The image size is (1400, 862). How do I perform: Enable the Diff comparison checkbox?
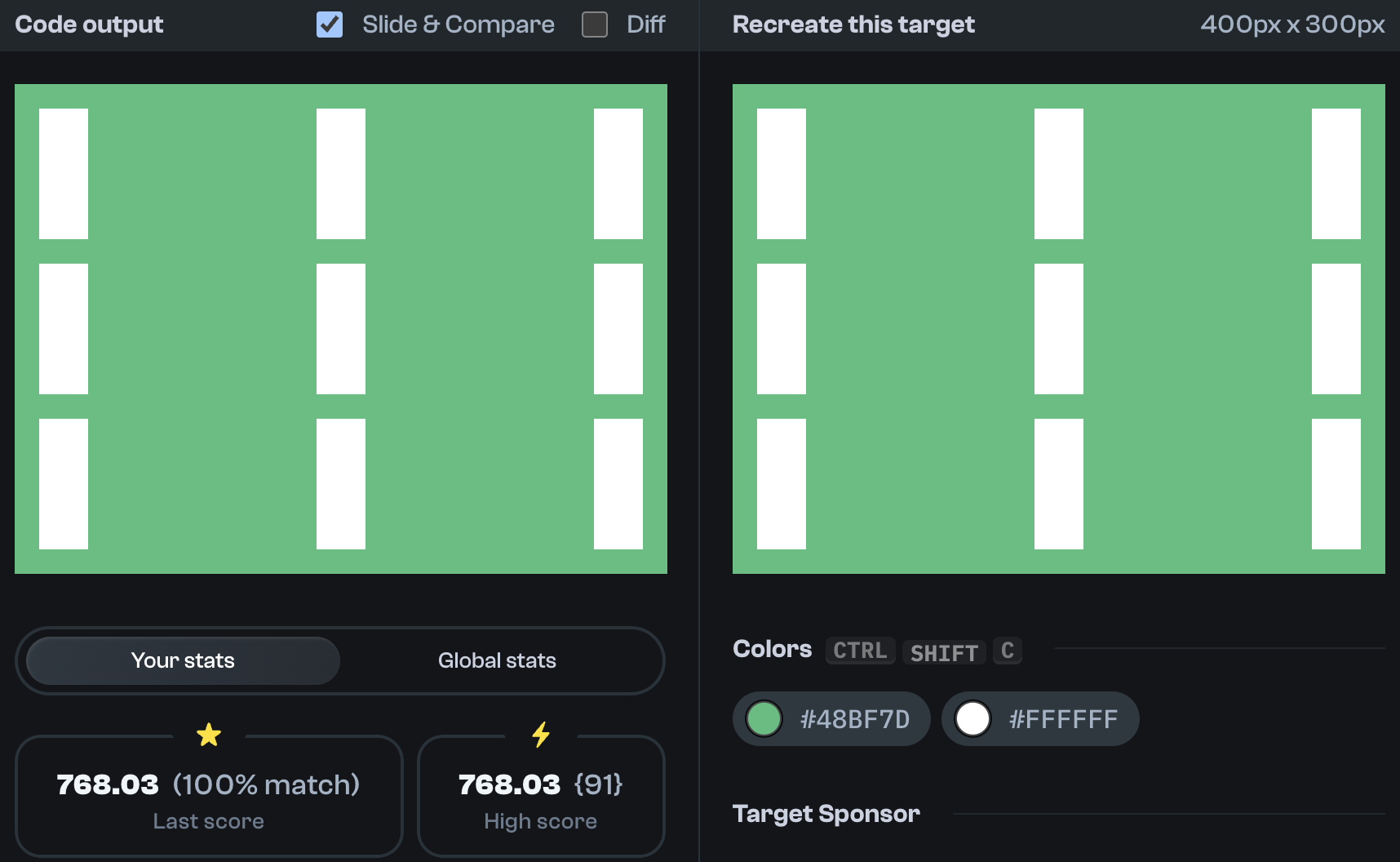click(595, 25)
